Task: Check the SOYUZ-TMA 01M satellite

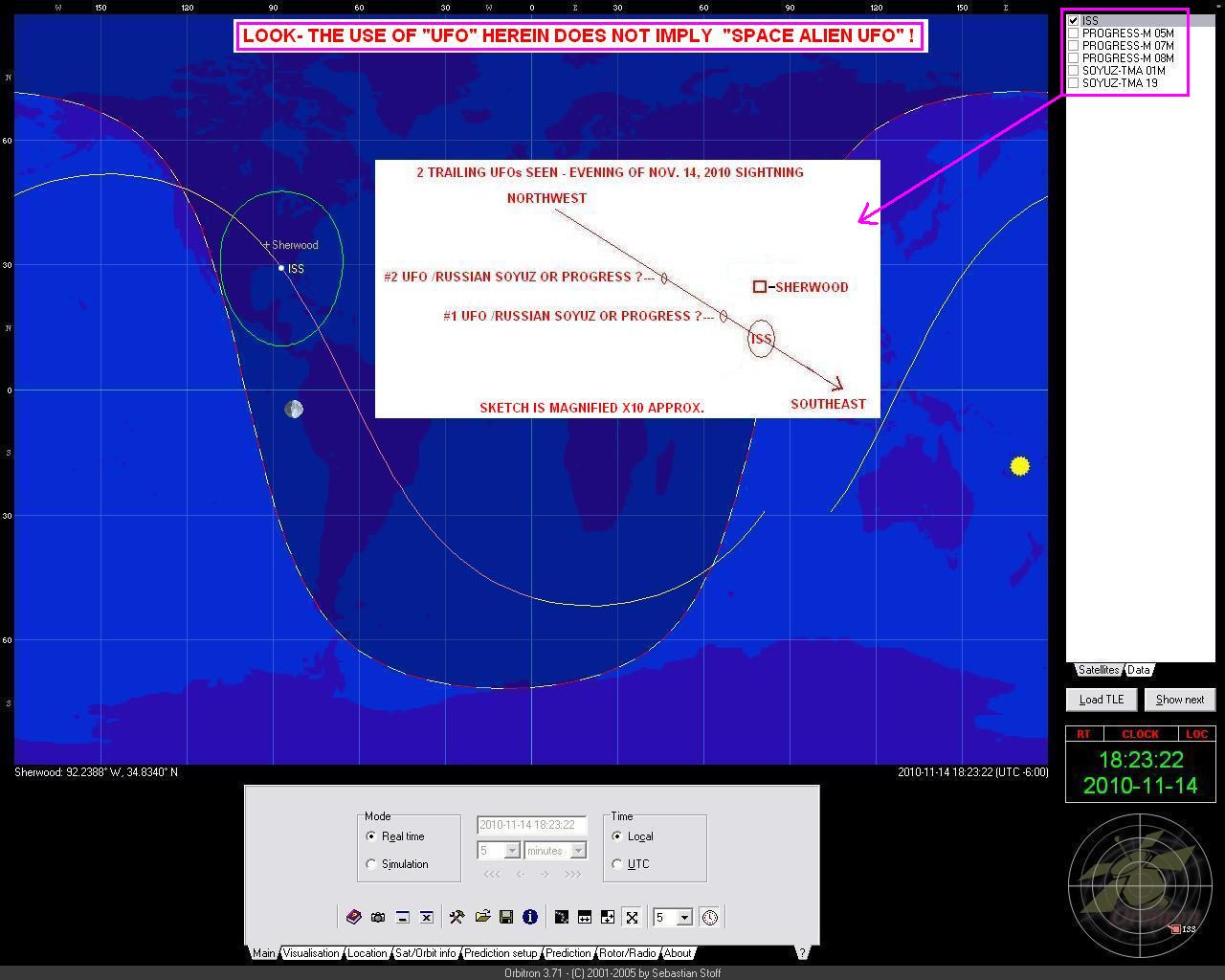Action: 1074,71
